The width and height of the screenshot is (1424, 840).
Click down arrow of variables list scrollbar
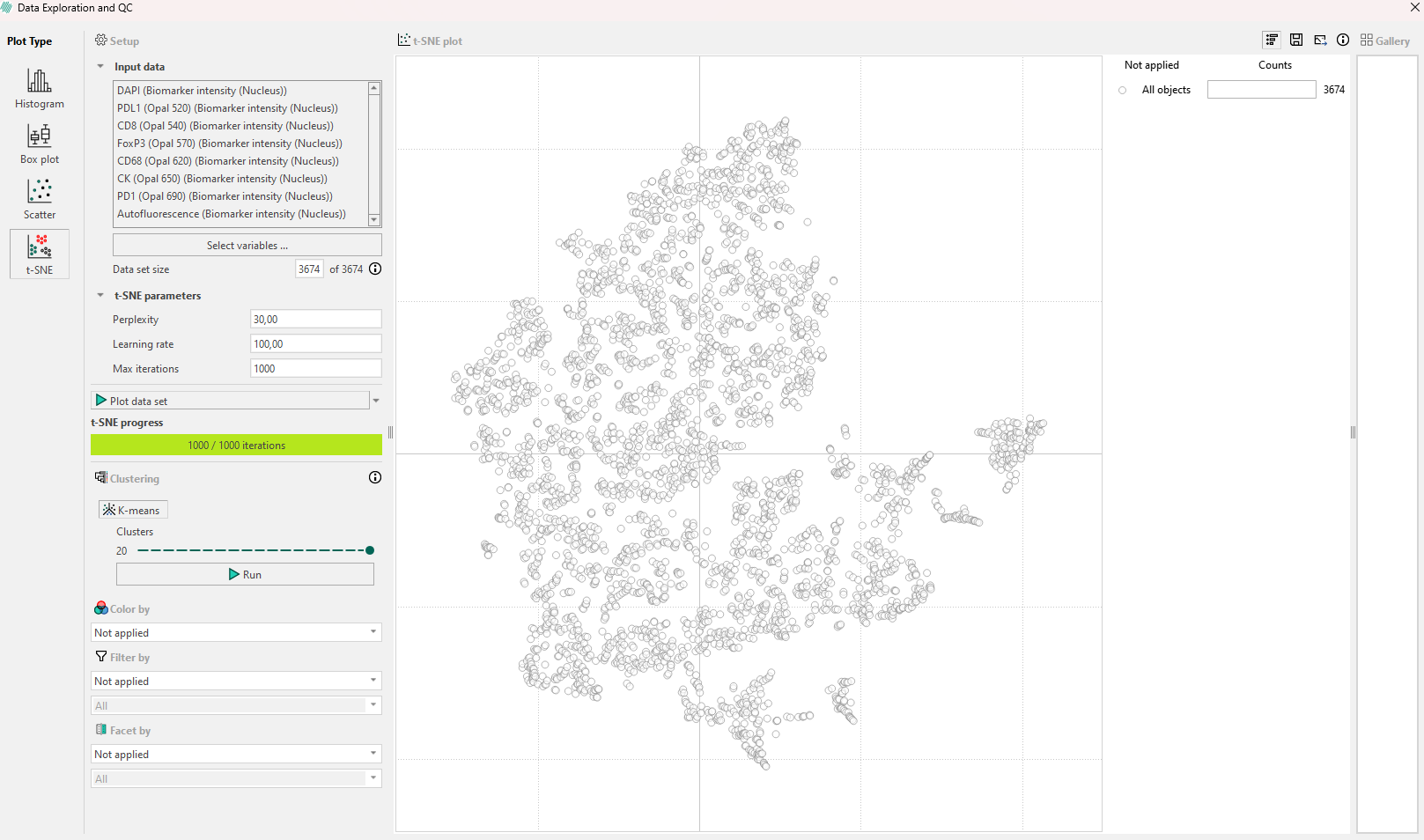tap(374, 220)
